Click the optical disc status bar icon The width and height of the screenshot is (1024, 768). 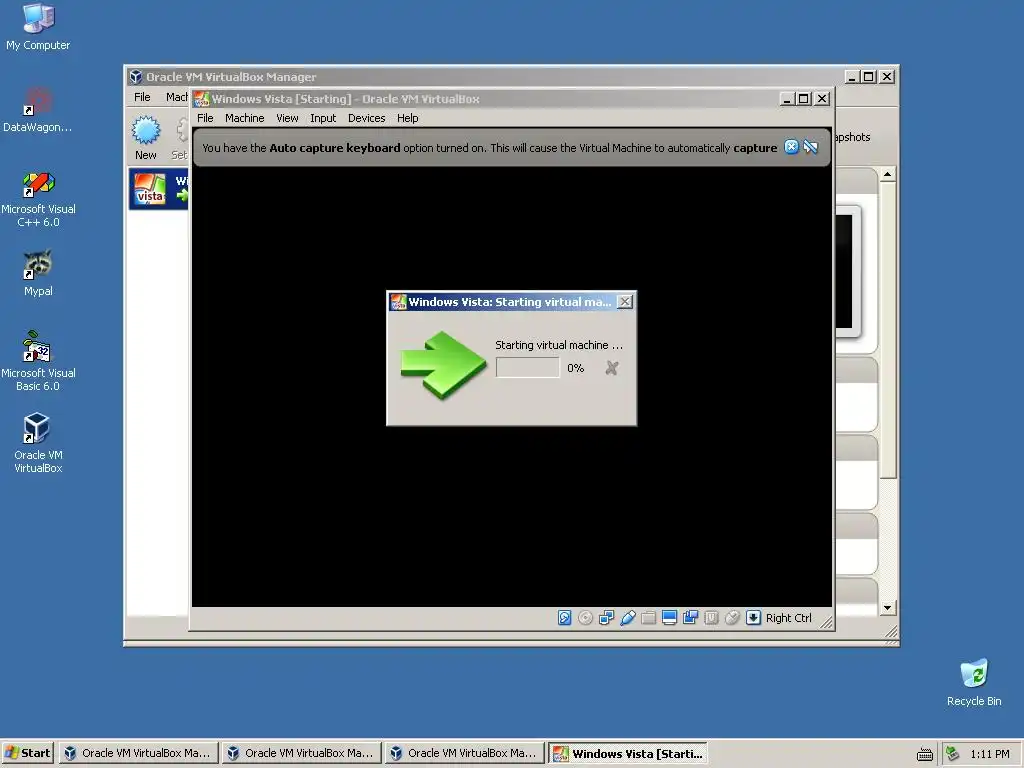(585, 618)
